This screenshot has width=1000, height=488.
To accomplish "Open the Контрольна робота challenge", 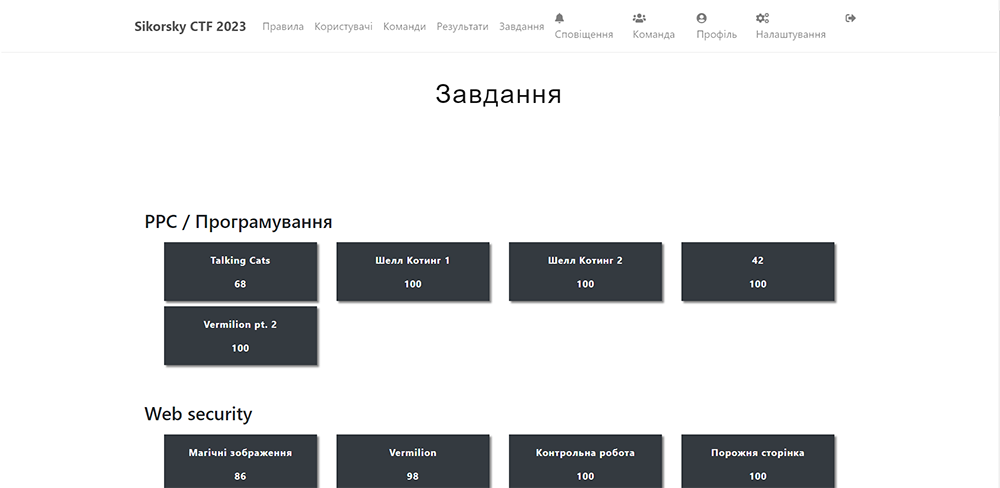I will coord(585,462).
